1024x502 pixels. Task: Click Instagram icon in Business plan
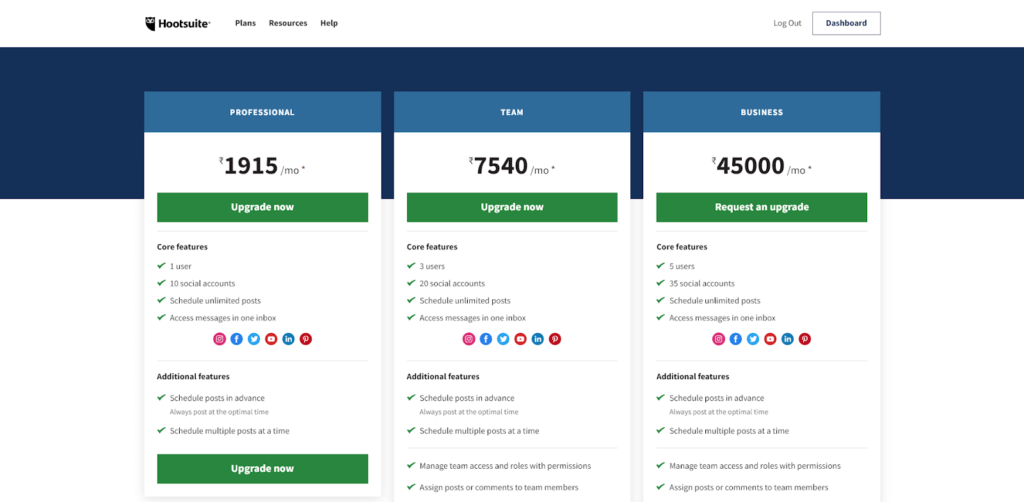718,339
